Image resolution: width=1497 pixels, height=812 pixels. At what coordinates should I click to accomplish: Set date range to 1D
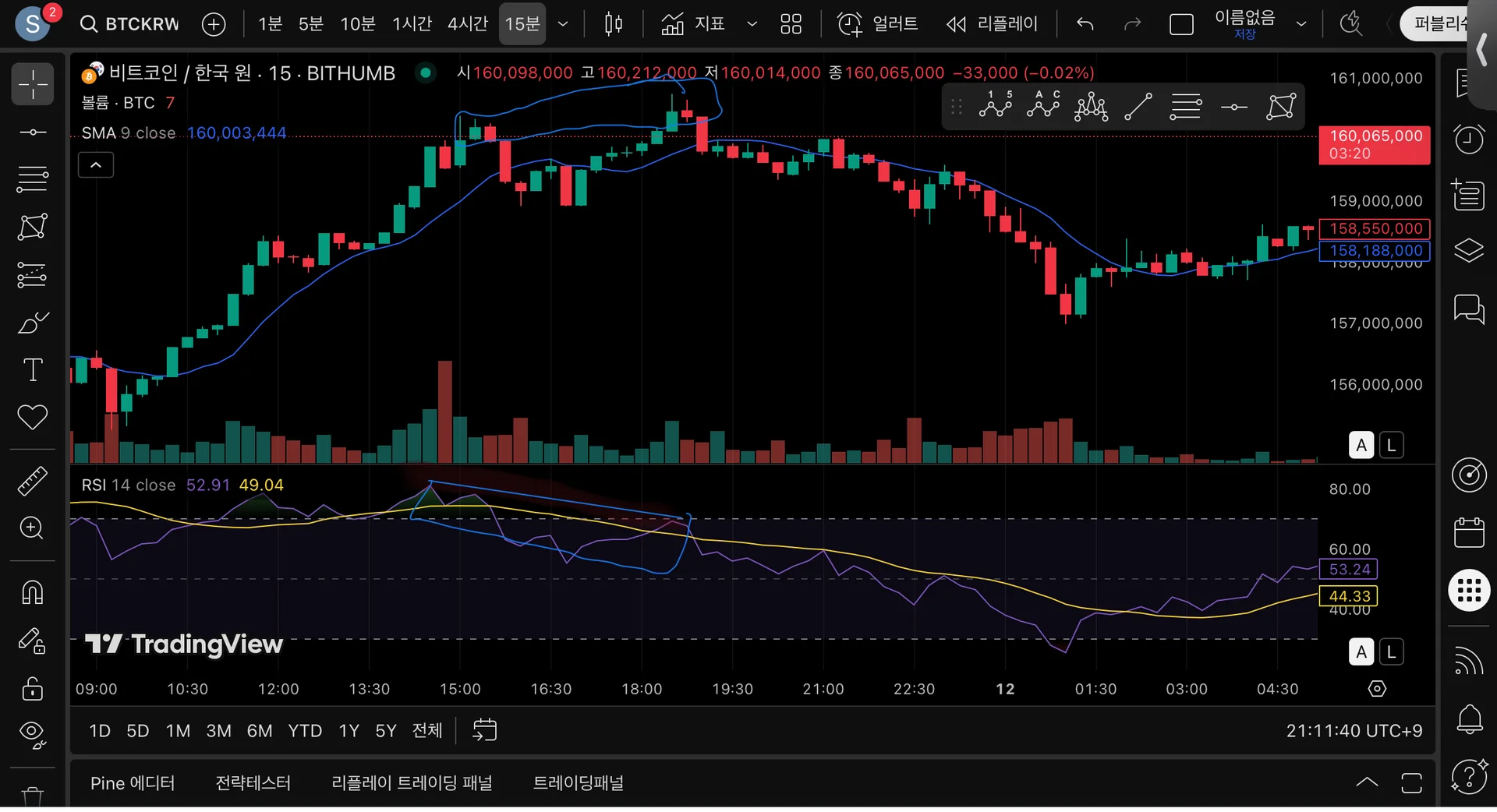[100, 731]
